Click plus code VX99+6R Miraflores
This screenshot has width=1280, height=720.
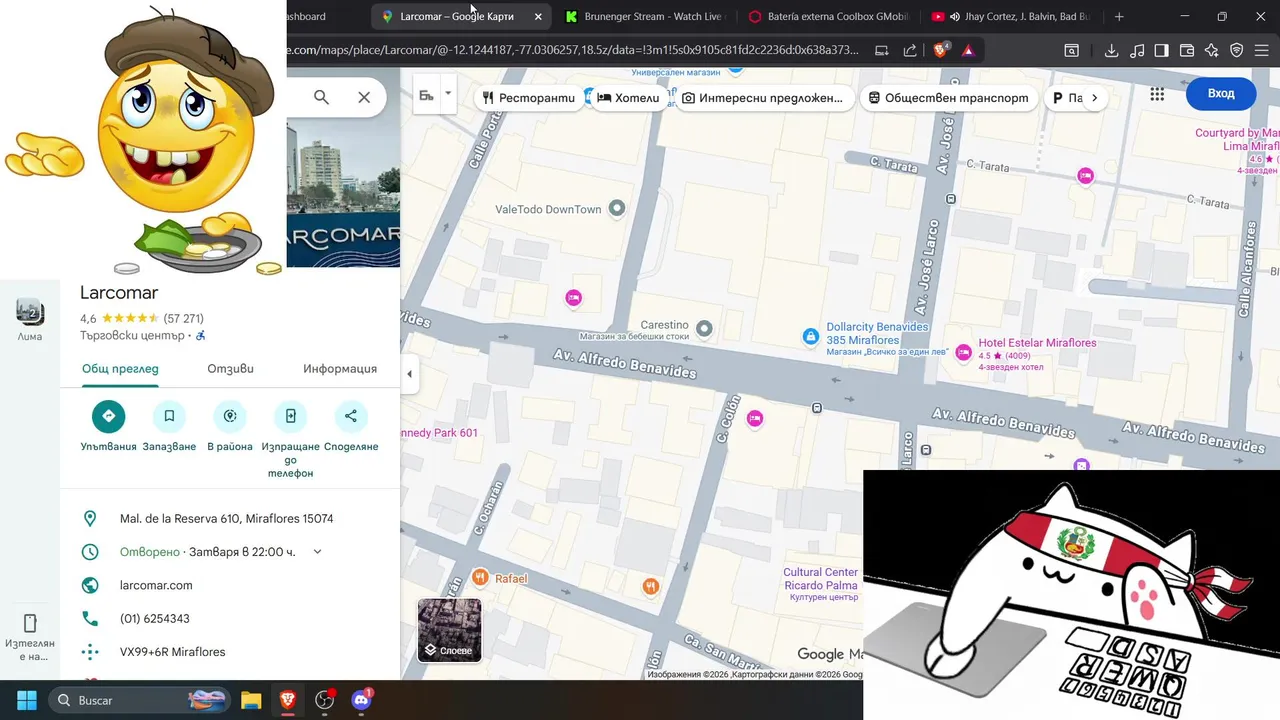tap(172, 652)
